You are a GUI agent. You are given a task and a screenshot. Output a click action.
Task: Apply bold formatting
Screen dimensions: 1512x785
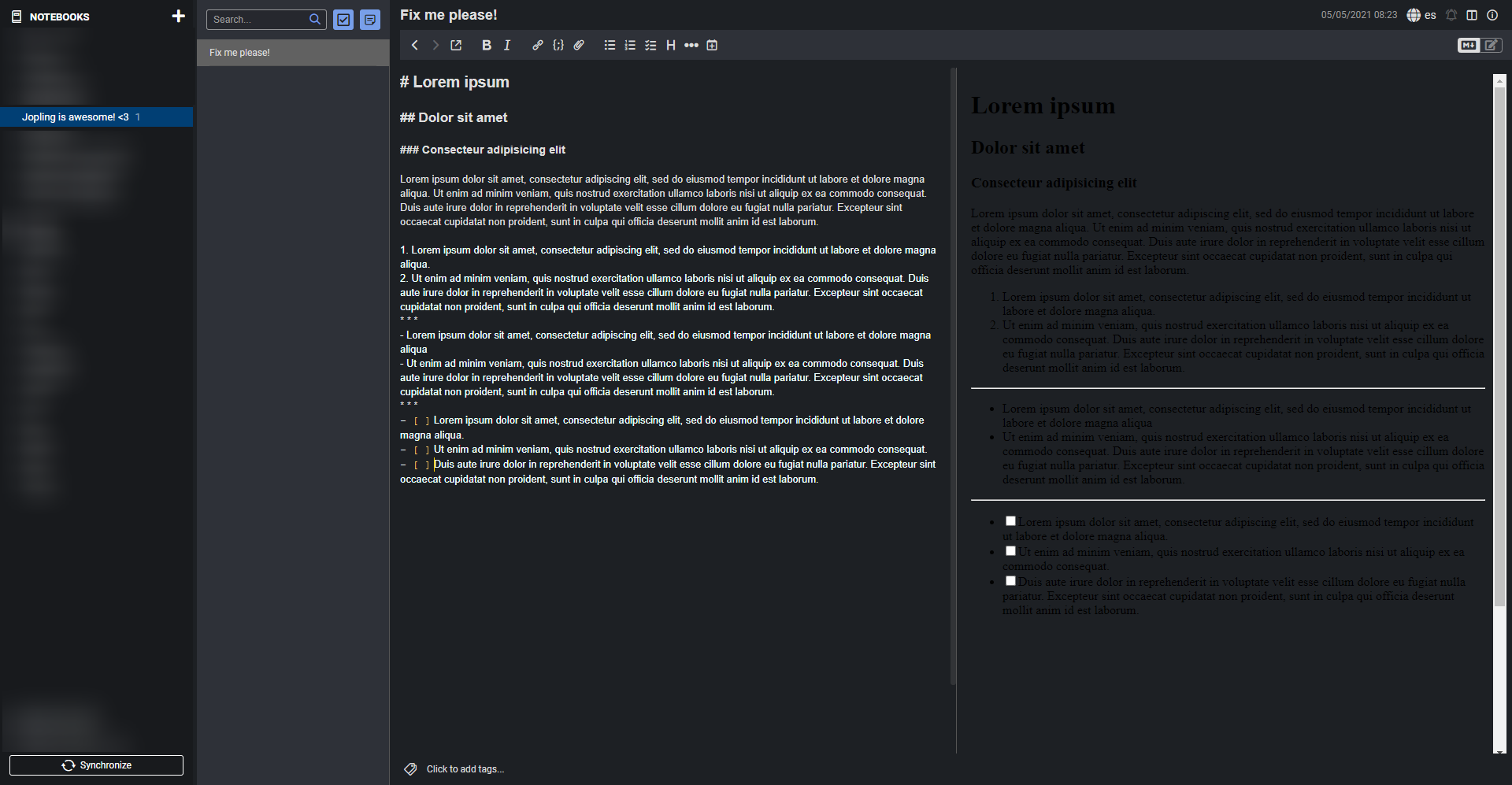pos(487,45)
